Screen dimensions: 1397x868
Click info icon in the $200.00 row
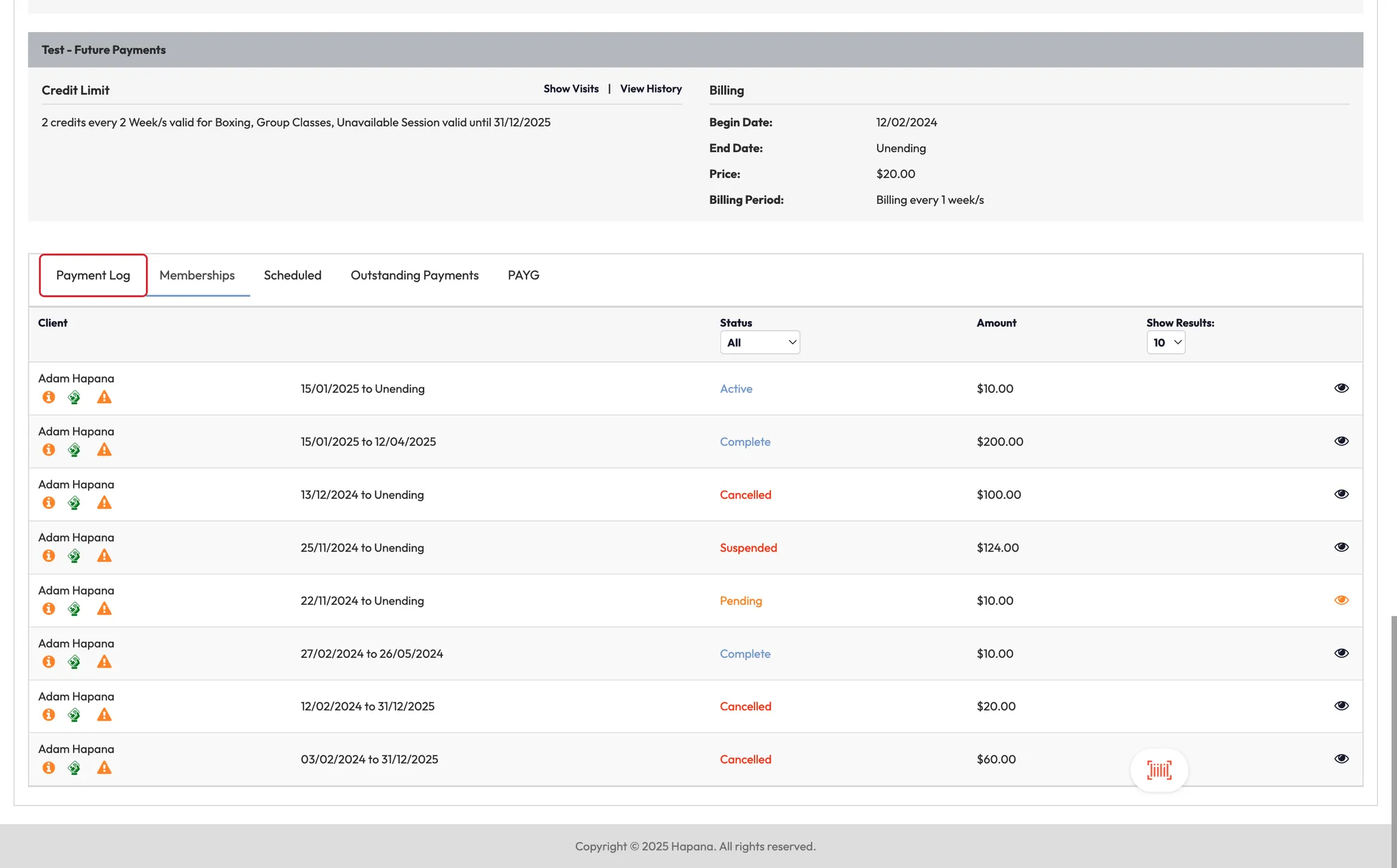coord(48,450)
